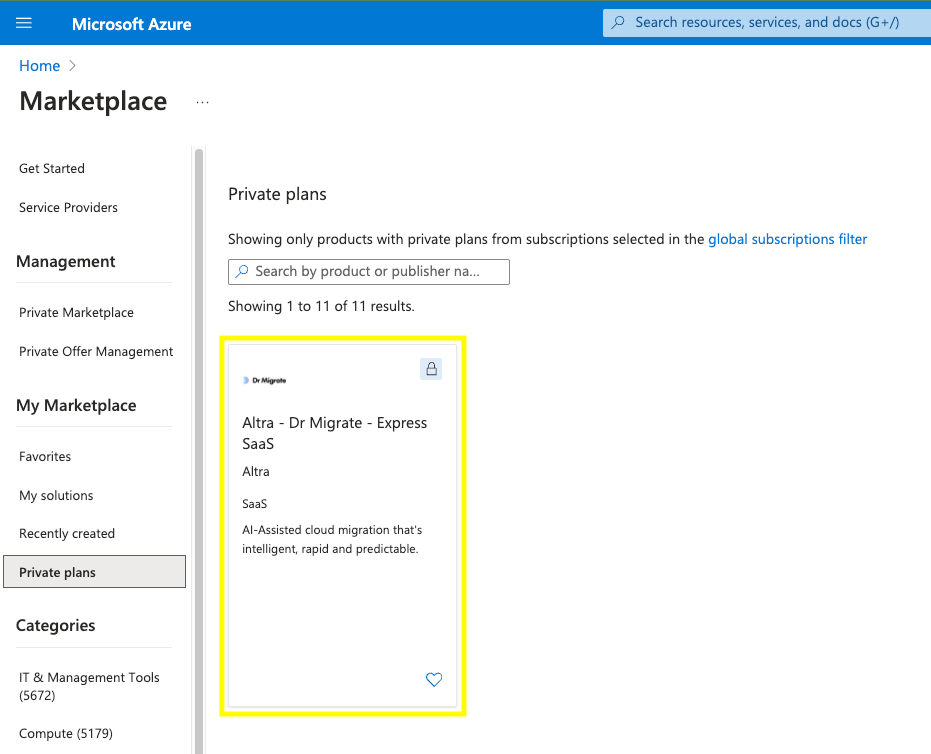Open IT & Management Tools (5672) category
The height and width of the screenshot is (754, 931).
click(89, 686)
